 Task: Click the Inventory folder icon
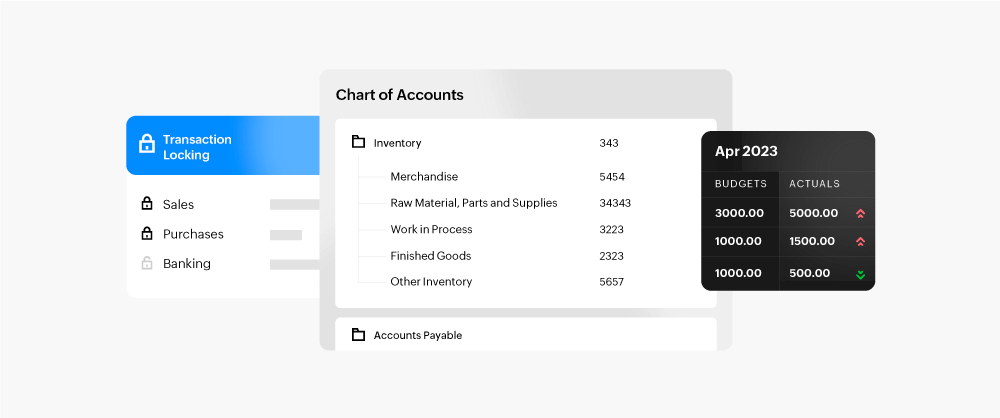pos(358,142)
